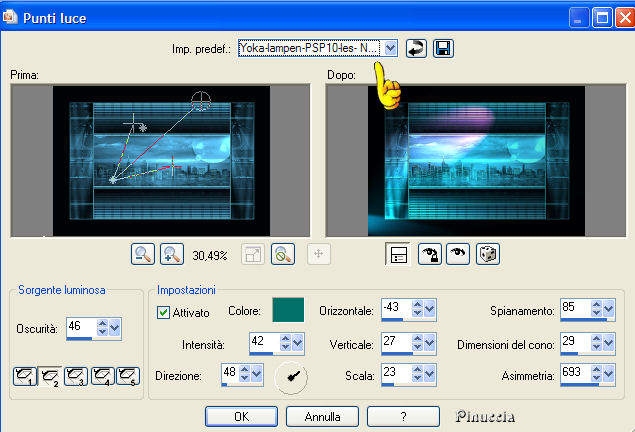Viewport: 635px width, 432px height.
Task: Click the Spianamento field showing 85
Action: (575, 308)
